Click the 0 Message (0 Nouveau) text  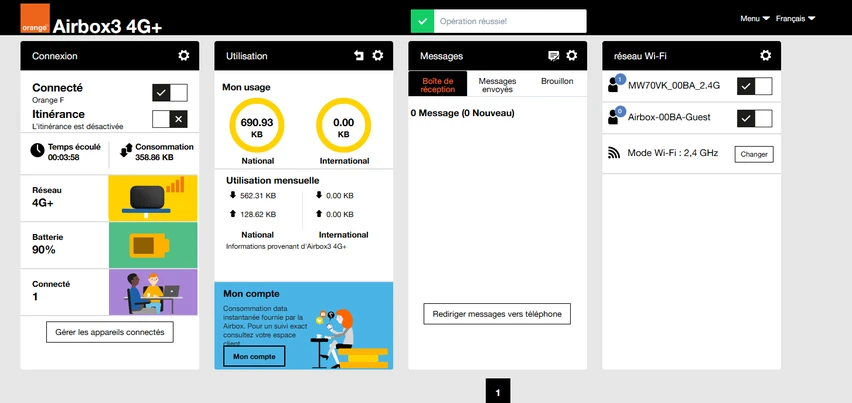click(x=462, y=113)
